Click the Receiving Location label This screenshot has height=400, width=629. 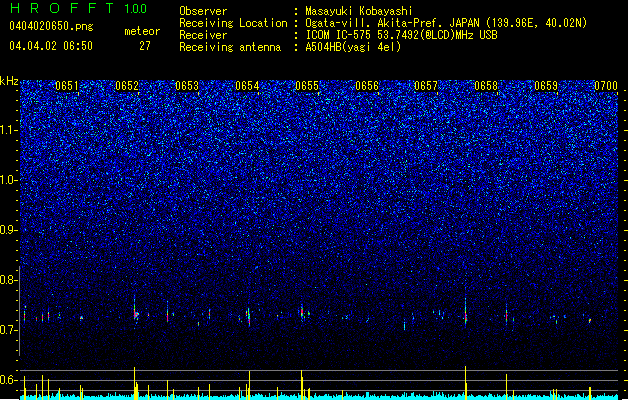click(233, 23)
